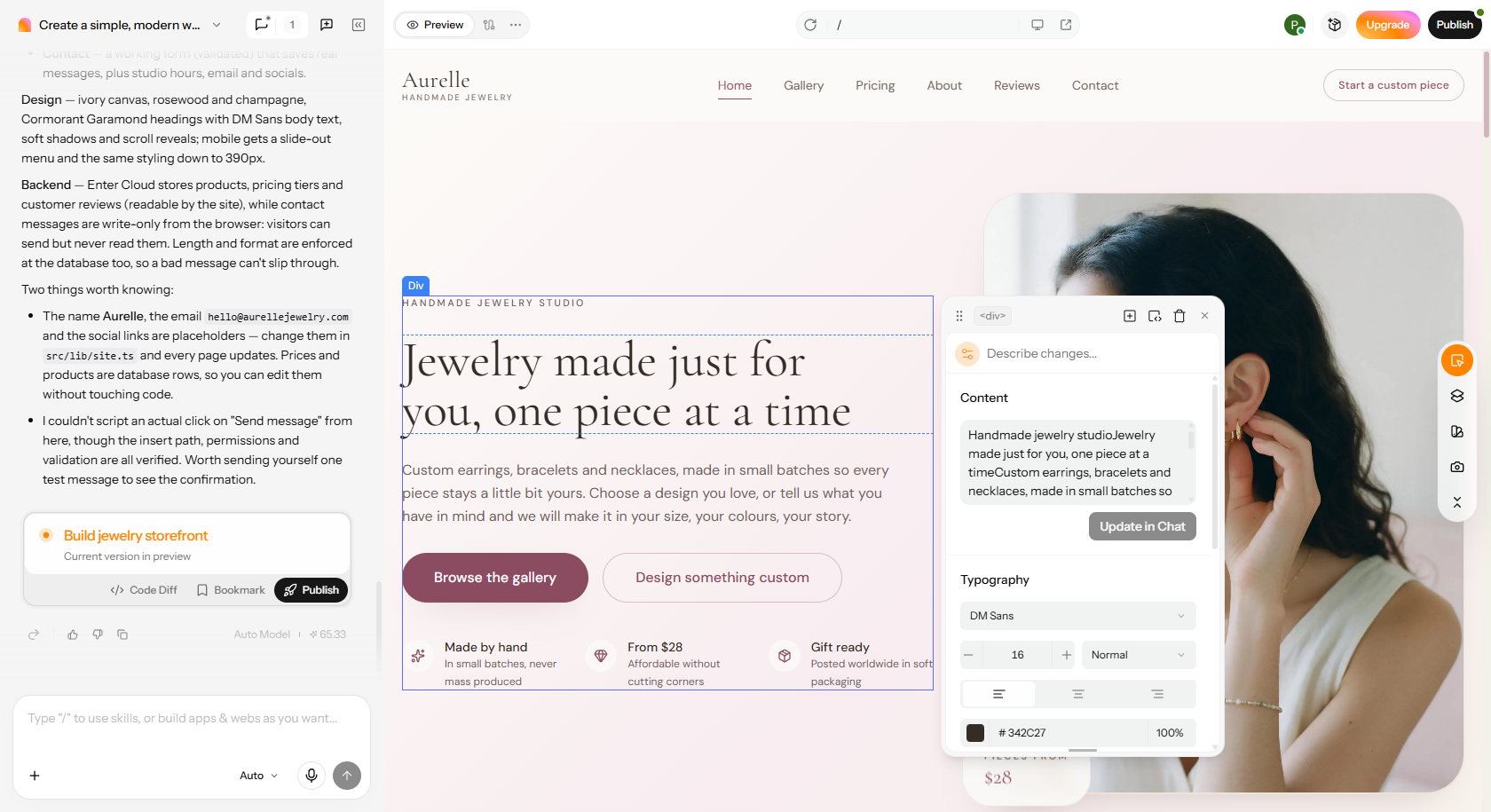The height and width of the screenshot is (812, 1491).
Task: Click the add element icon in div panel
Action: click(1130, 316)
